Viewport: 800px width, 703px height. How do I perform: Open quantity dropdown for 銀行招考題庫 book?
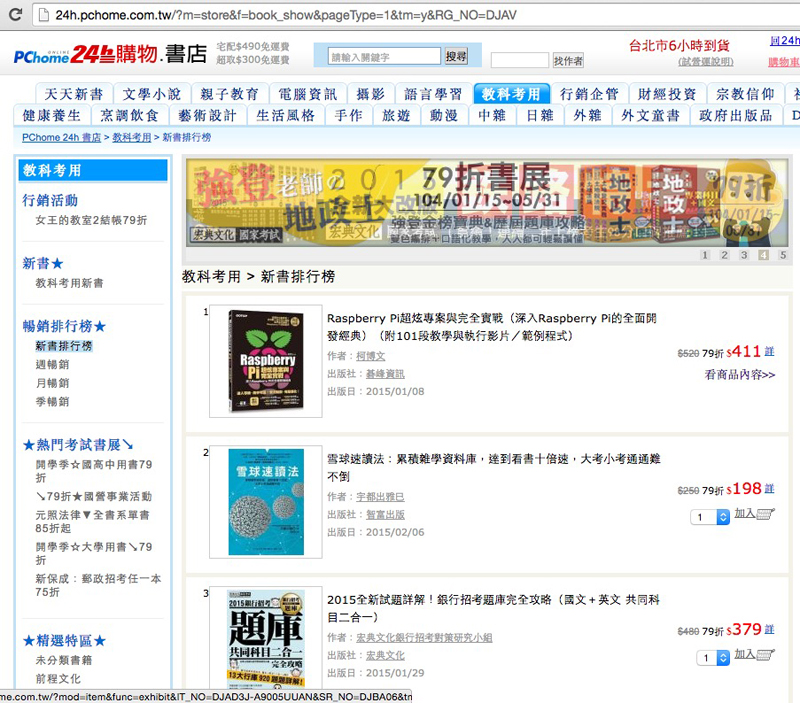tap(713, 658)
